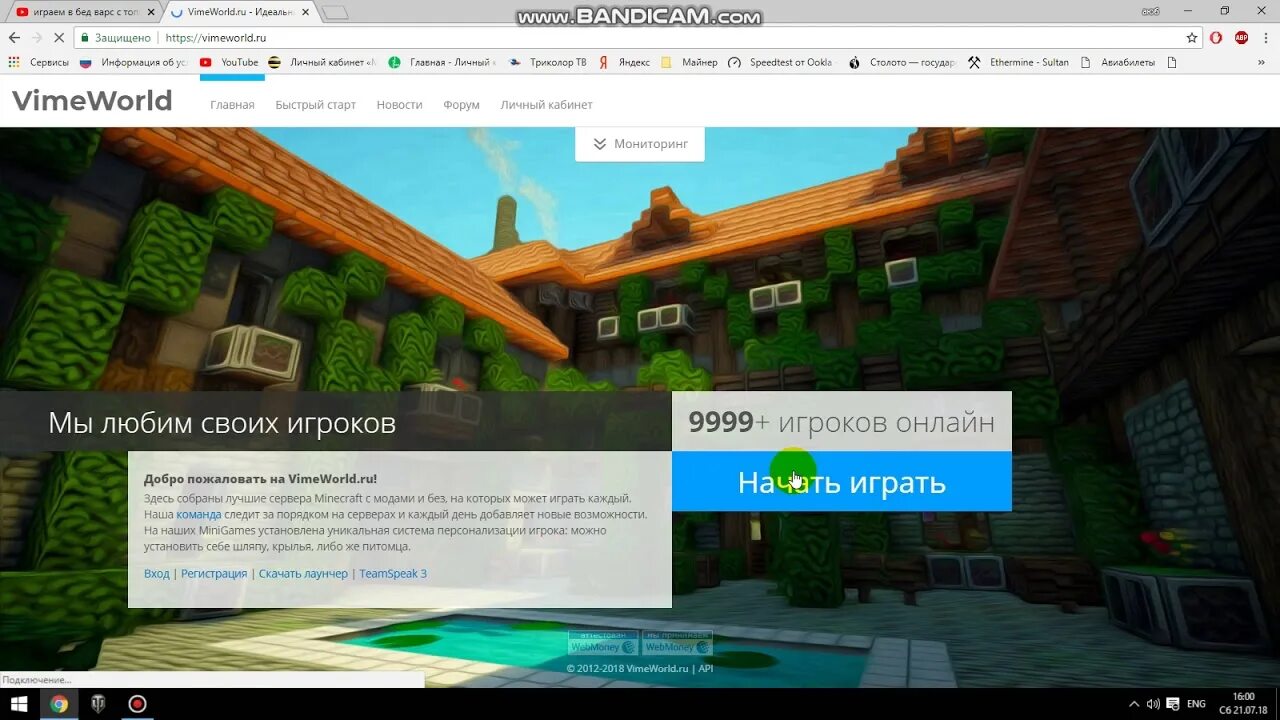Click the Регистрация link
The width and height of the screenshot is (1280, 720).
(214, 573)
